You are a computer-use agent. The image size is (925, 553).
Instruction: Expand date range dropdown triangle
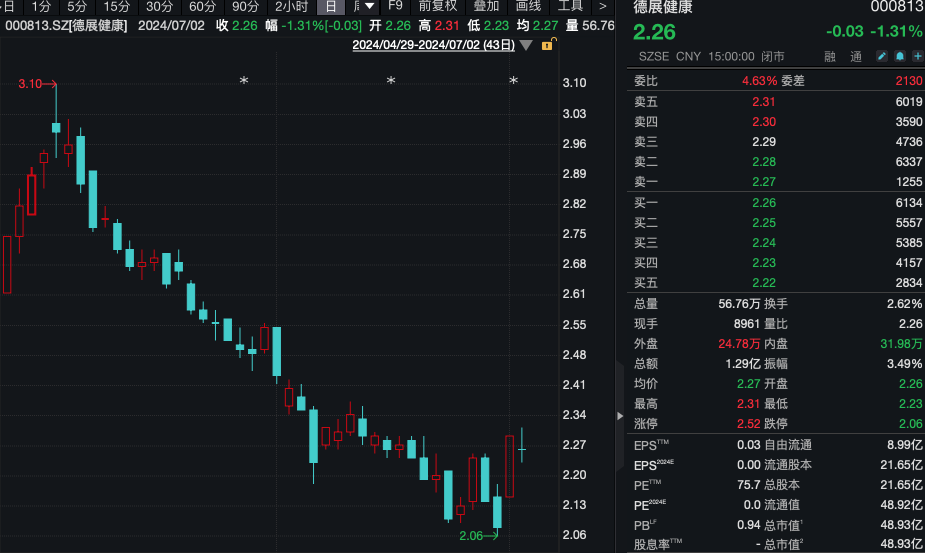(526, 45)
